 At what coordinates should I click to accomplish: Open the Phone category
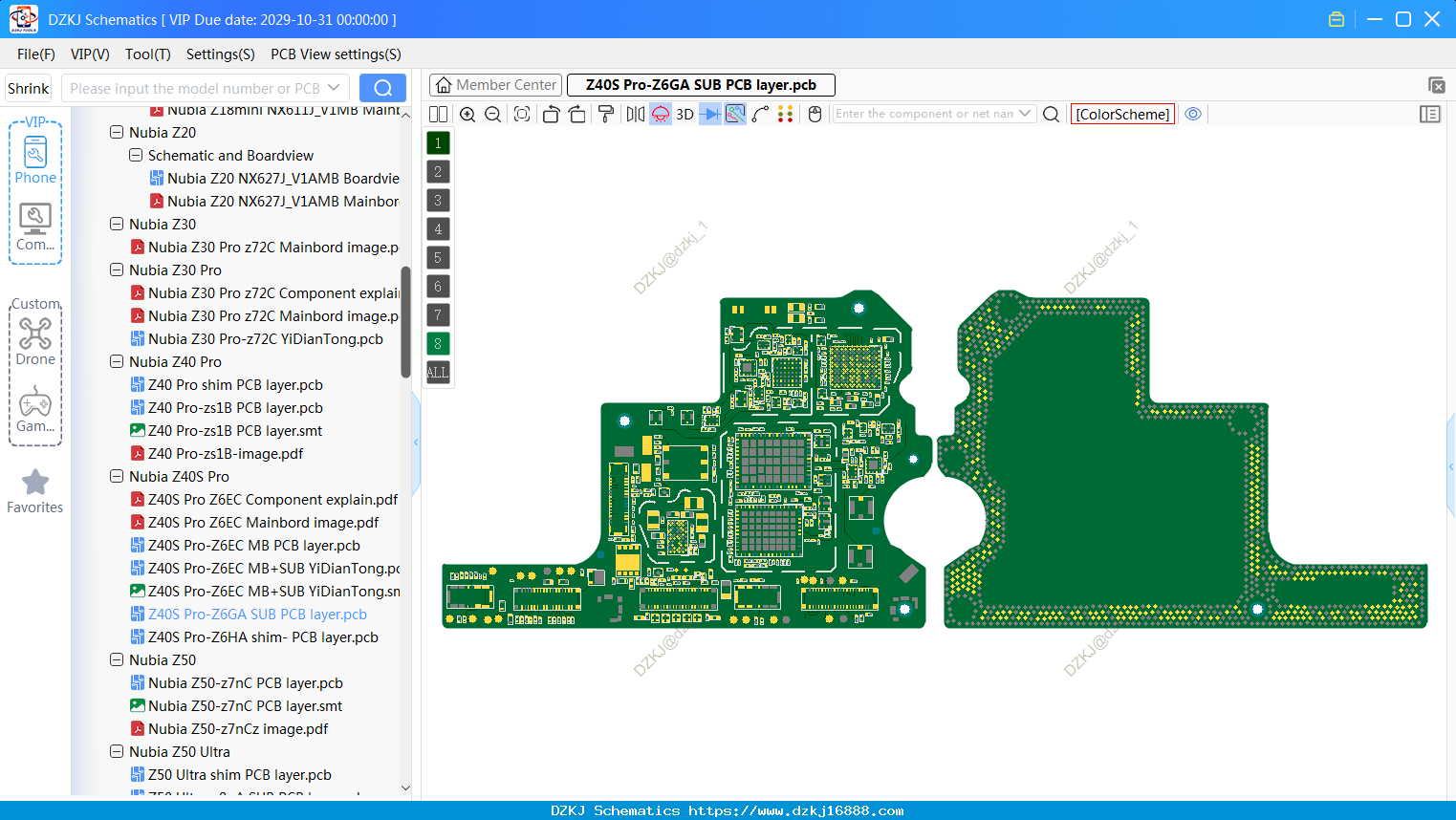[35, 160]
